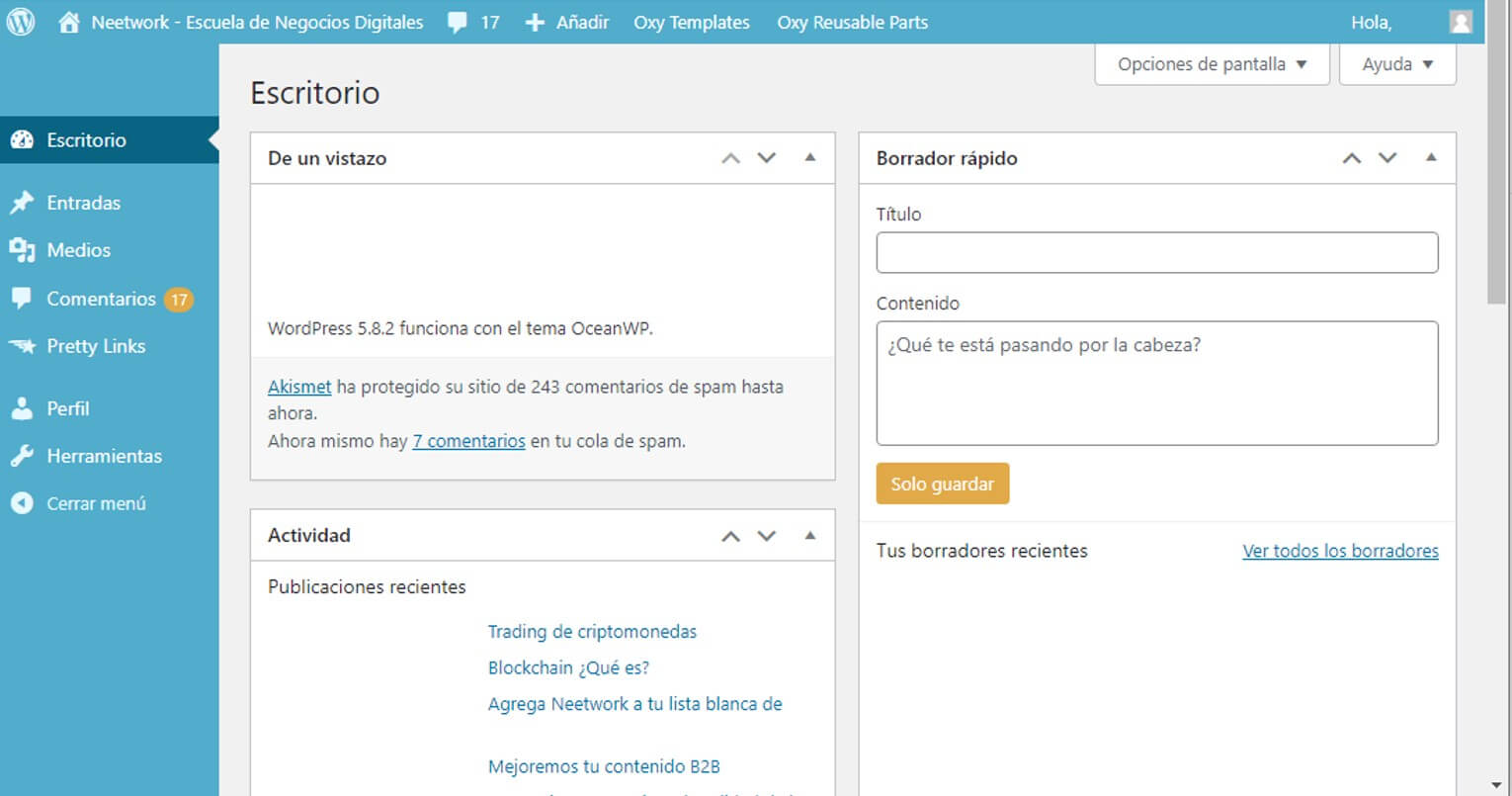The height and width of the screenshot is (796, 1512).
Task: Collapse the Borrador rápido panel
Action: [x=1431, y=157]
